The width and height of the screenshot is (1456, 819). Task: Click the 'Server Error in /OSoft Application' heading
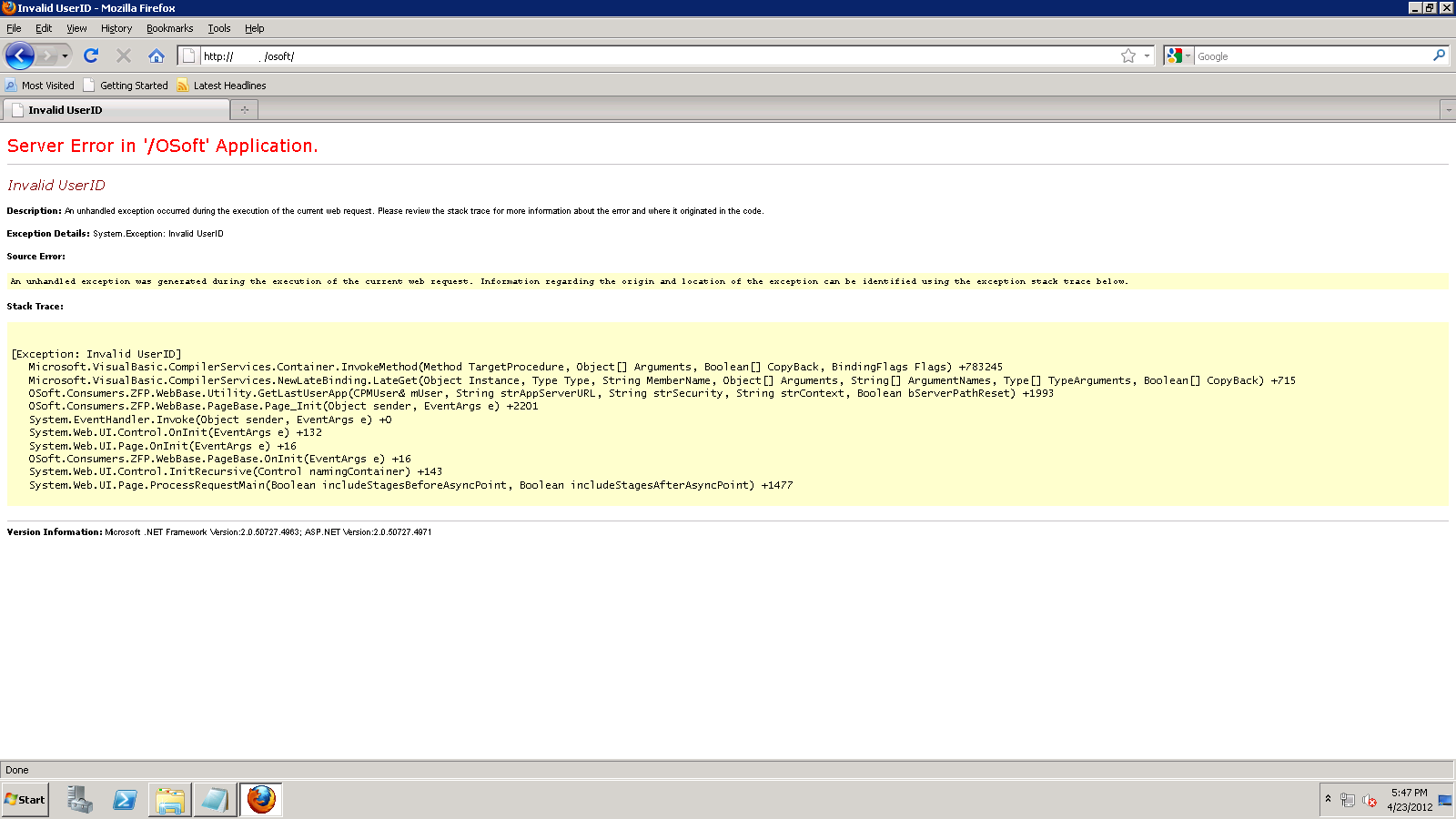tap(163, 146)
